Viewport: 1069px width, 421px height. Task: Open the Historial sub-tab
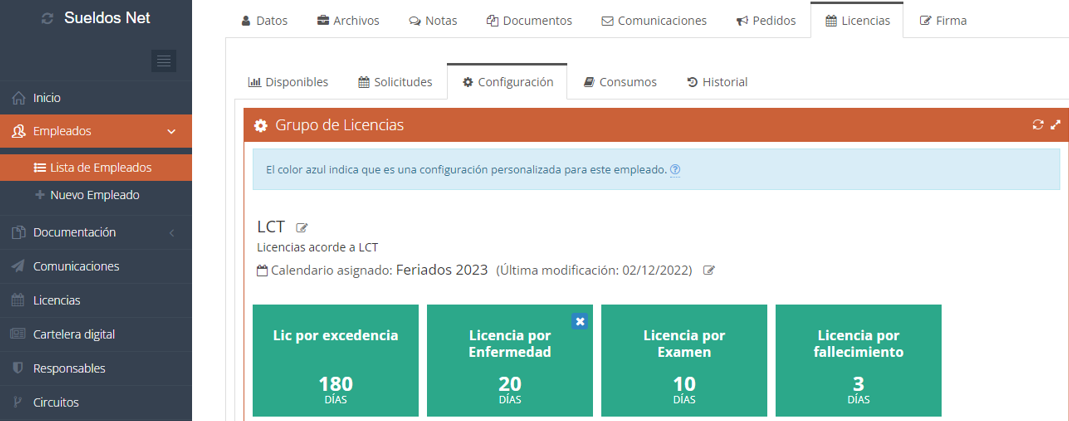click(717, 82)
